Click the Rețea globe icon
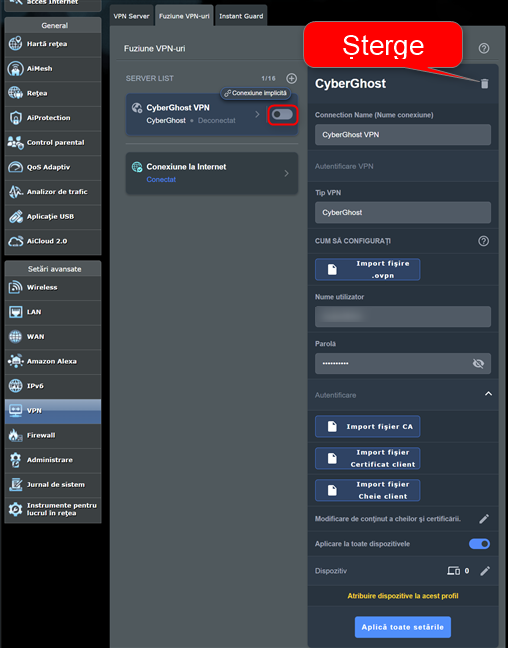Viewport: 508px width, 648px height. 15,93
